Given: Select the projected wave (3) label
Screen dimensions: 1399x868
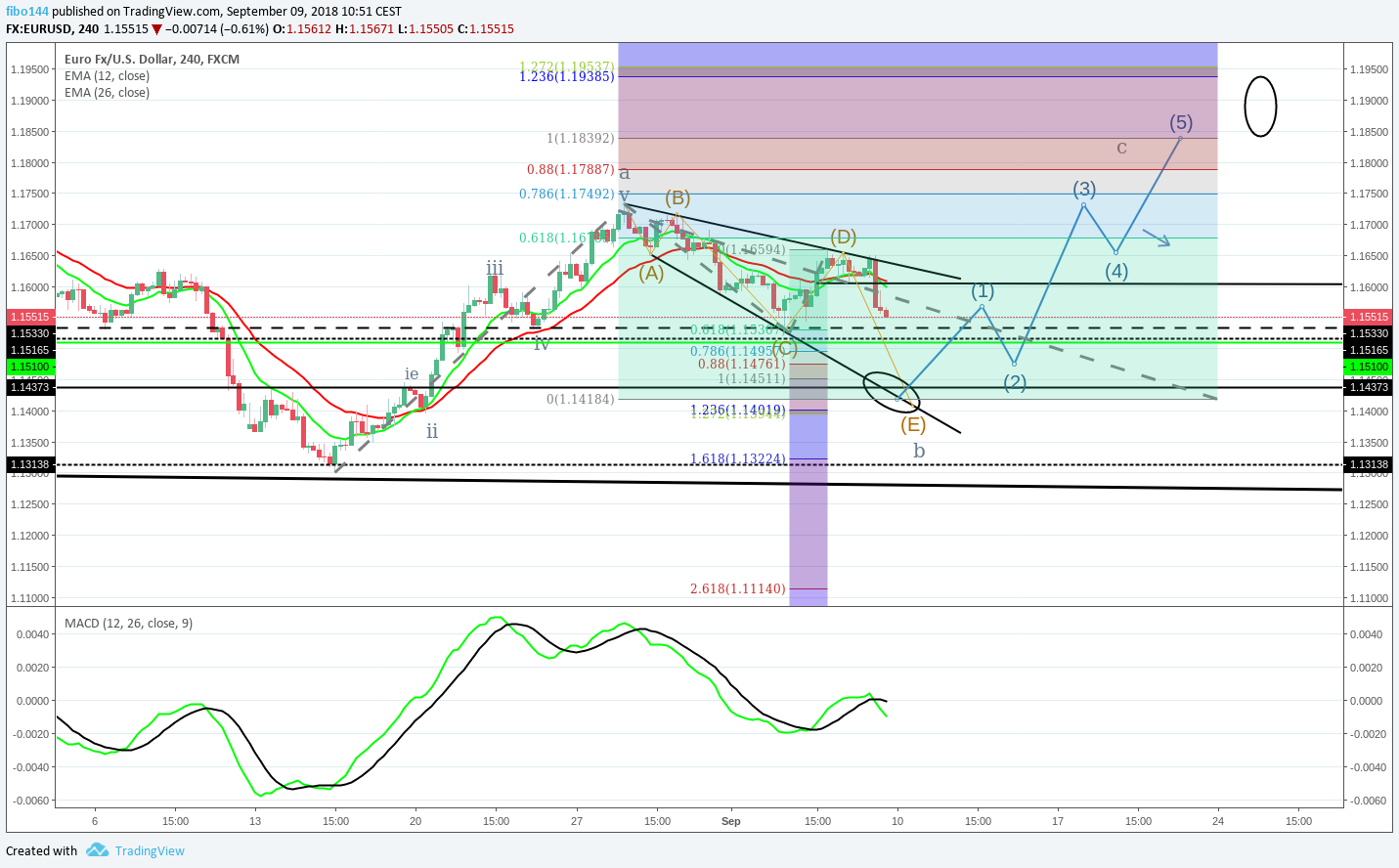Looking at the screenshot, I should 1084,189.
